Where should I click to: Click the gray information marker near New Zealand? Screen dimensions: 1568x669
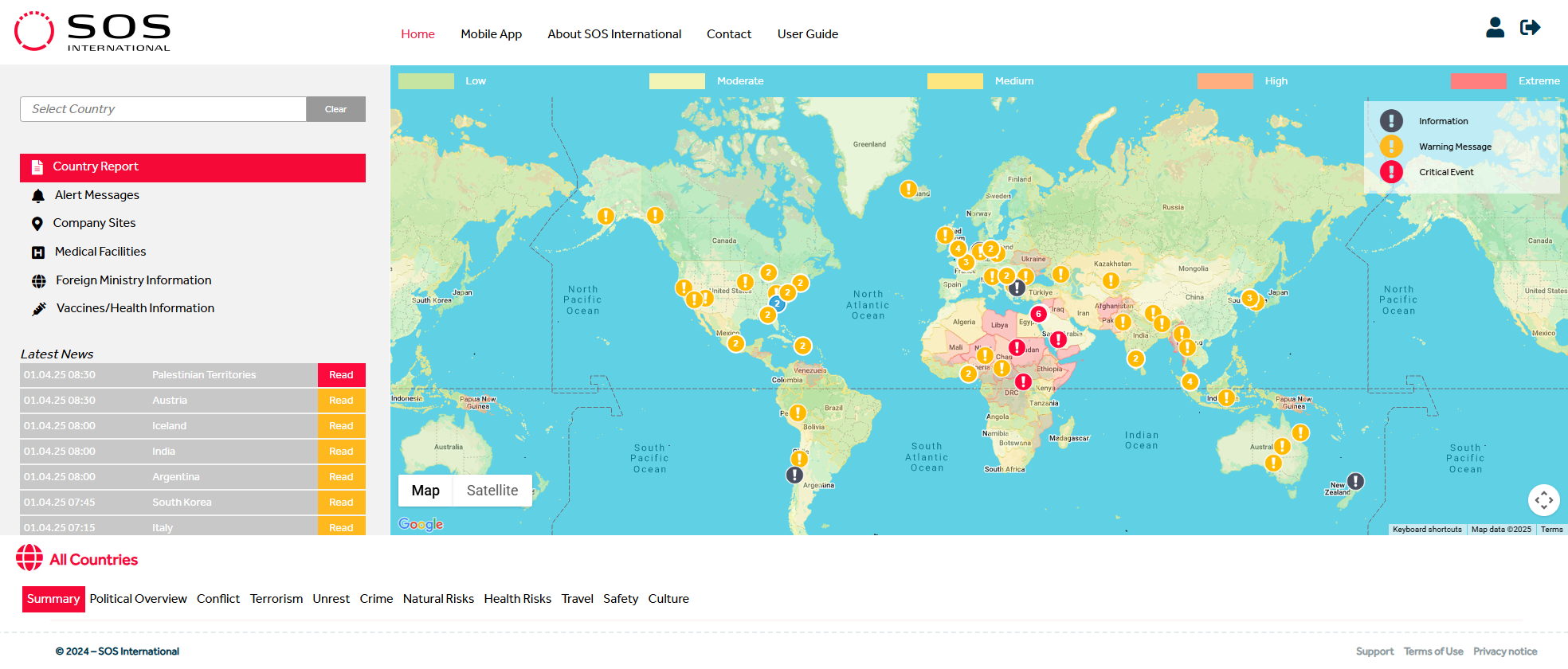point(1355,481)
